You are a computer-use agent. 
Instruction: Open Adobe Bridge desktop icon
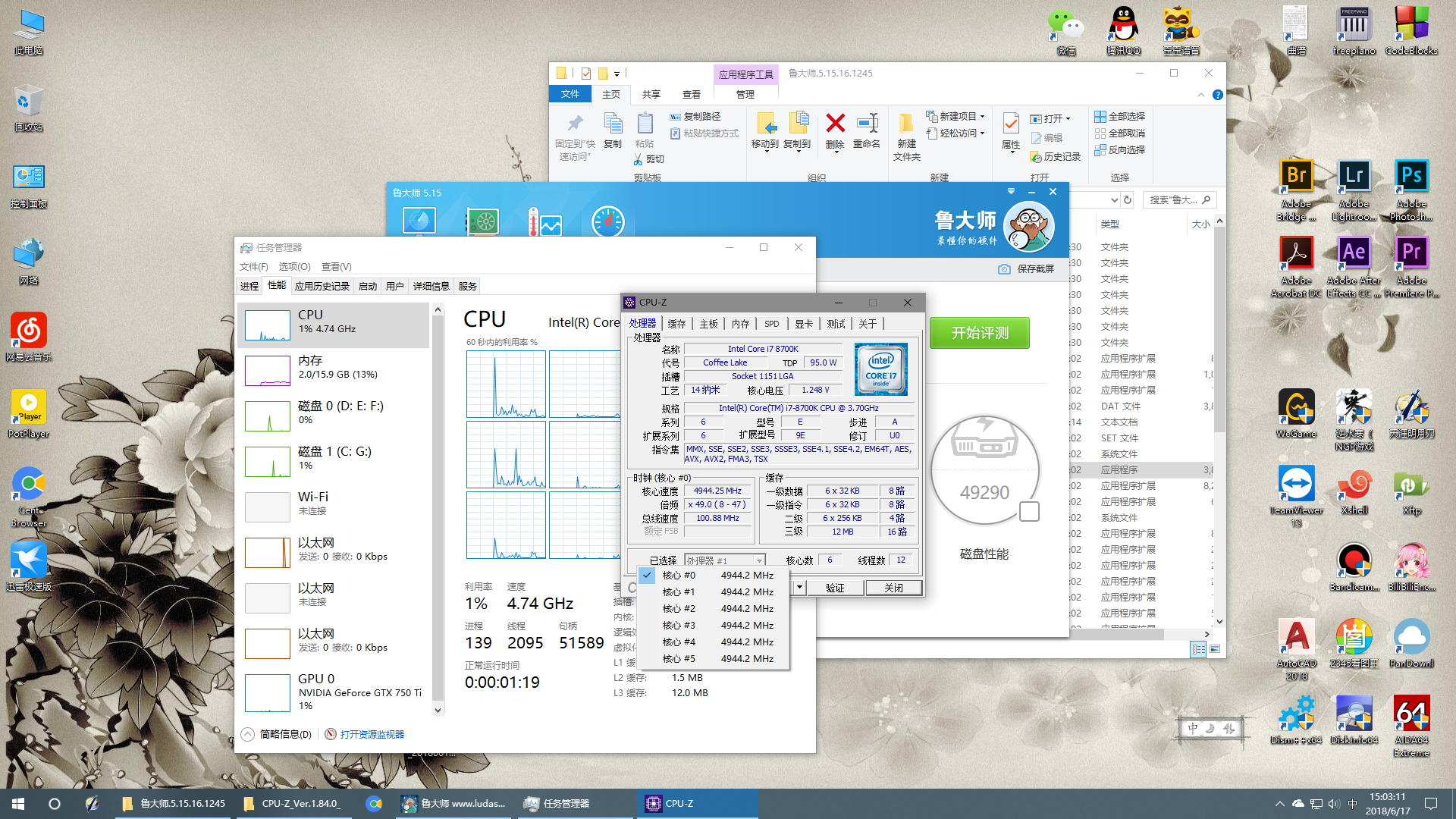(1296, 190)
